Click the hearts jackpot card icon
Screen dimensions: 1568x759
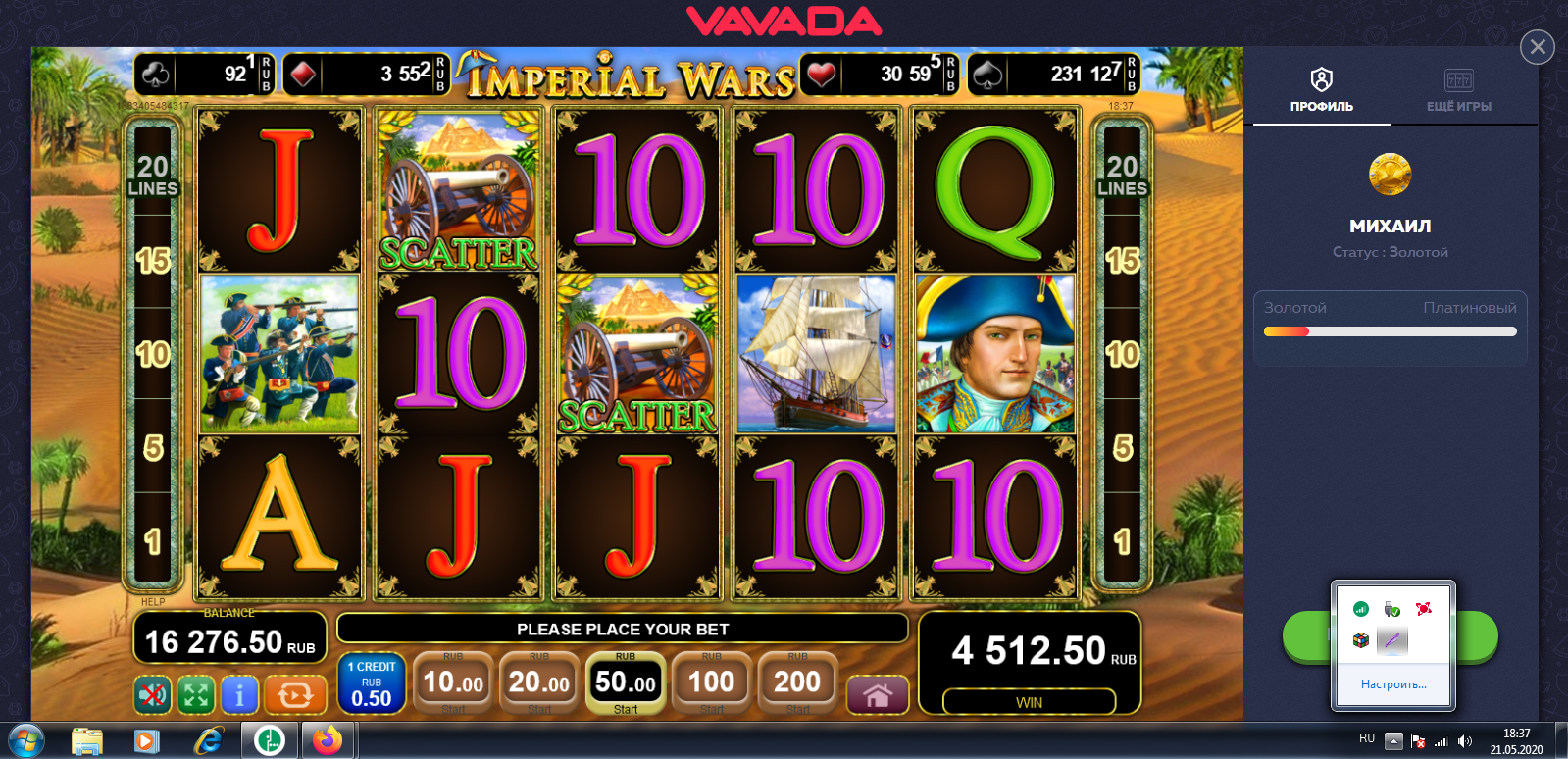pos(821,75)
